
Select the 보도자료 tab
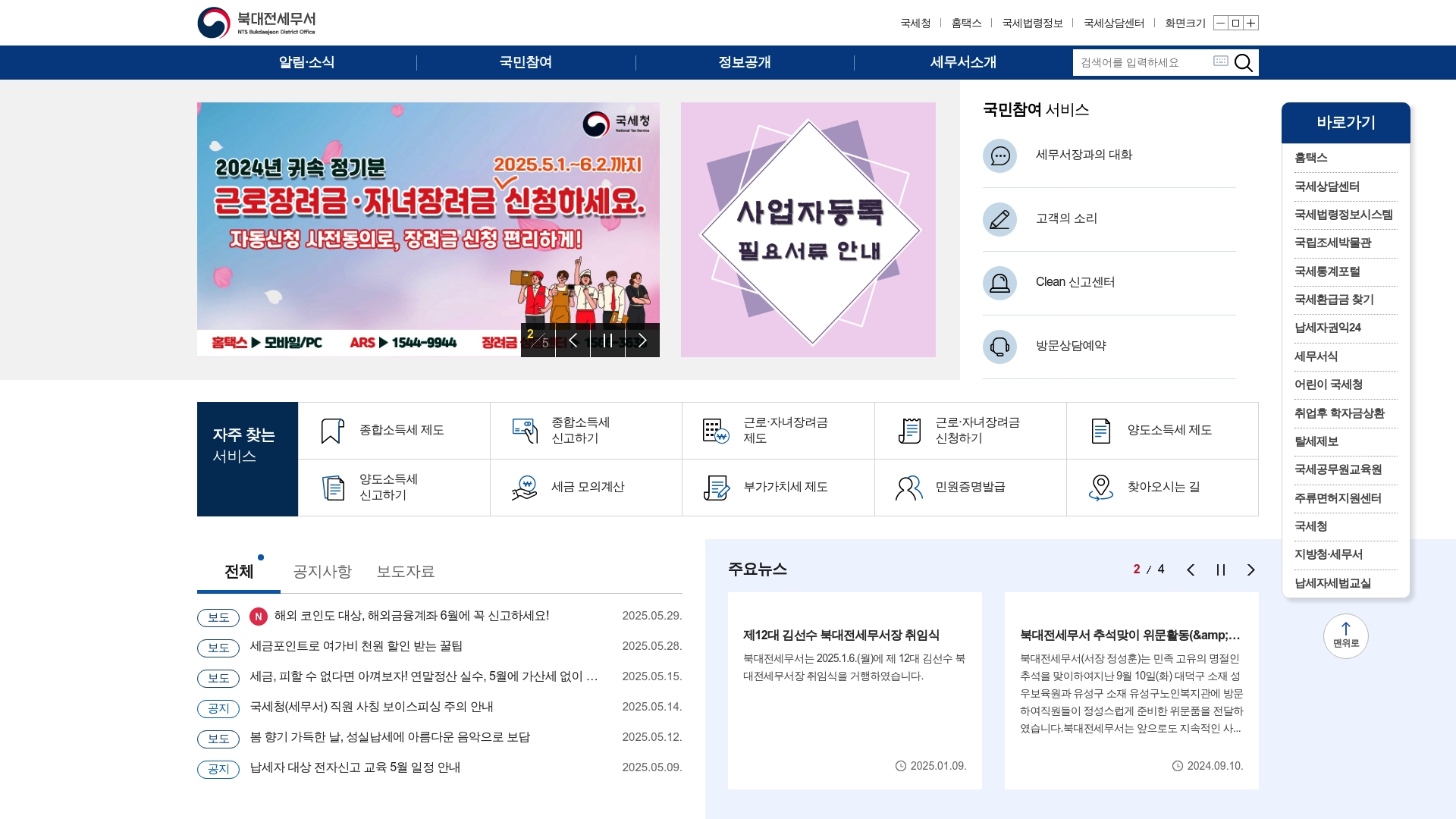pos(406,572)
